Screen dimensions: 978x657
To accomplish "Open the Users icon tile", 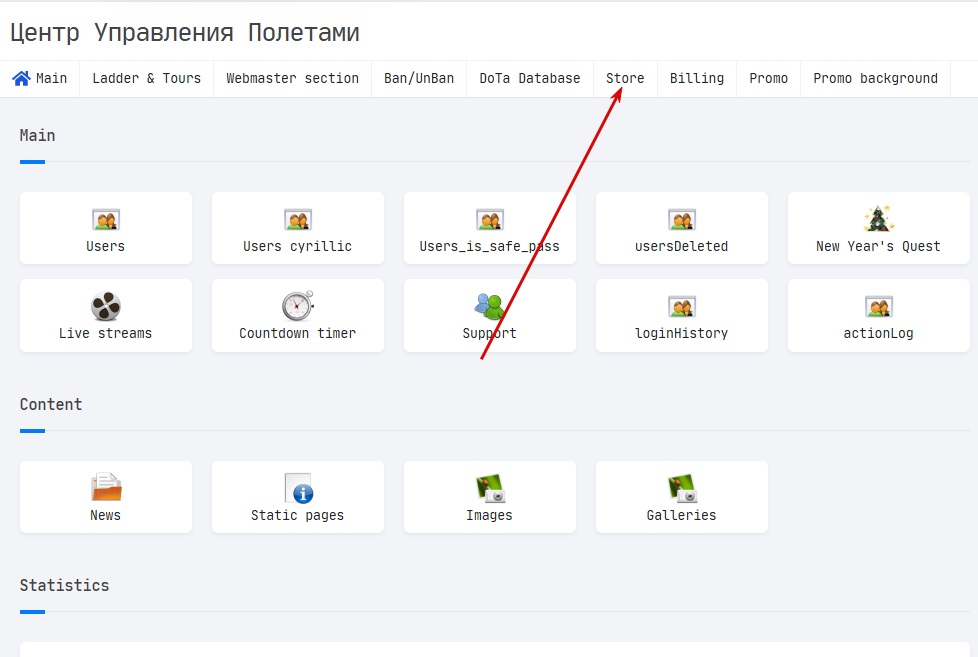I will [105, 220].
